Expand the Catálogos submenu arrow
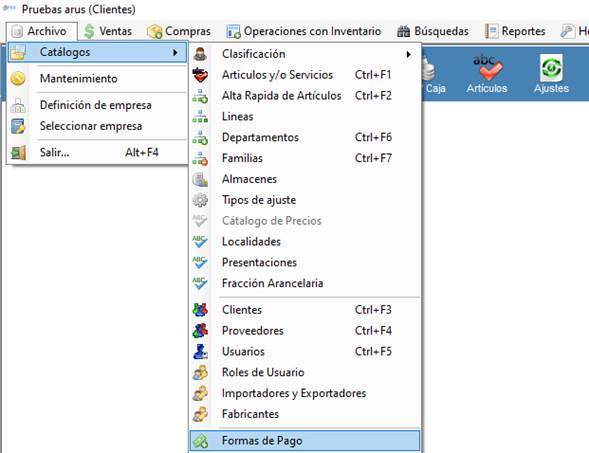589x453 pixels. [175, 52]
